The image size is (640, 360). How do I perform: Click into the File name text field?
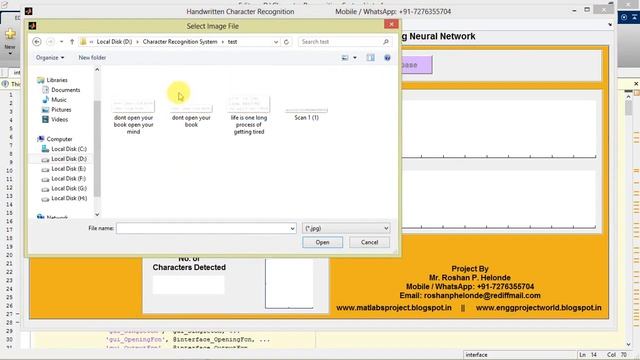click(x=203, y=228)
